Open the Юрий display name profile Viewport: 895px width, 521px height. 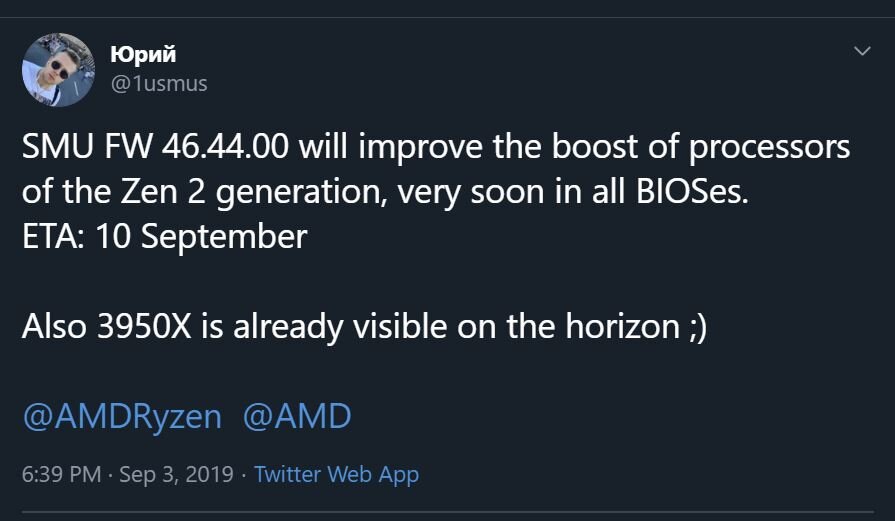point(143,54)
